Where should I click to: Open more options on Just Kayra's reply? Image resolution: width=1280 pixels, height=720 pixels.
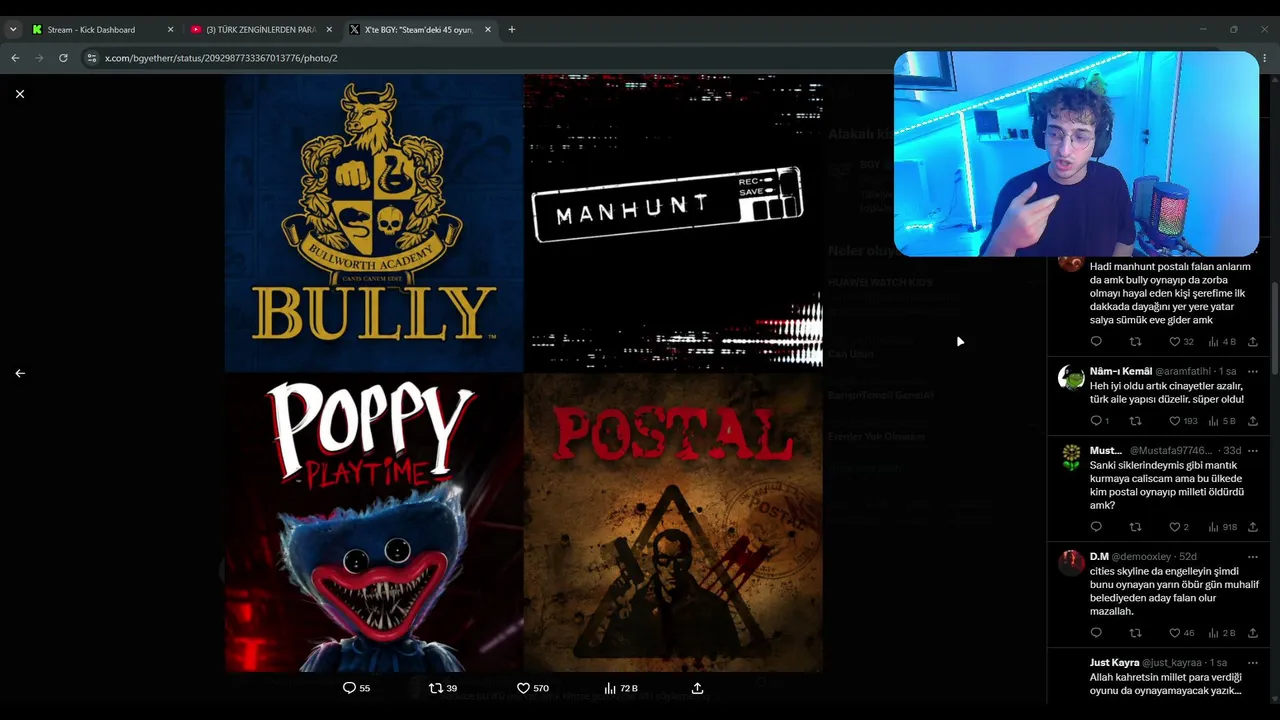point(1252,663)
